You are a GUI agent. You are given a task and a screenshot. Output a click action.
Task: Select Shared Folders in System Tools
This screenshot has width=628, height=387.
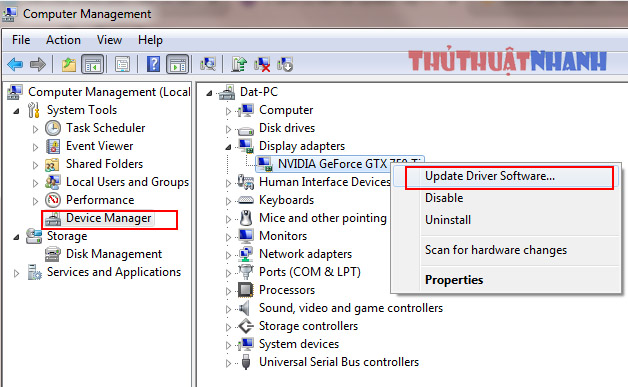105,164
